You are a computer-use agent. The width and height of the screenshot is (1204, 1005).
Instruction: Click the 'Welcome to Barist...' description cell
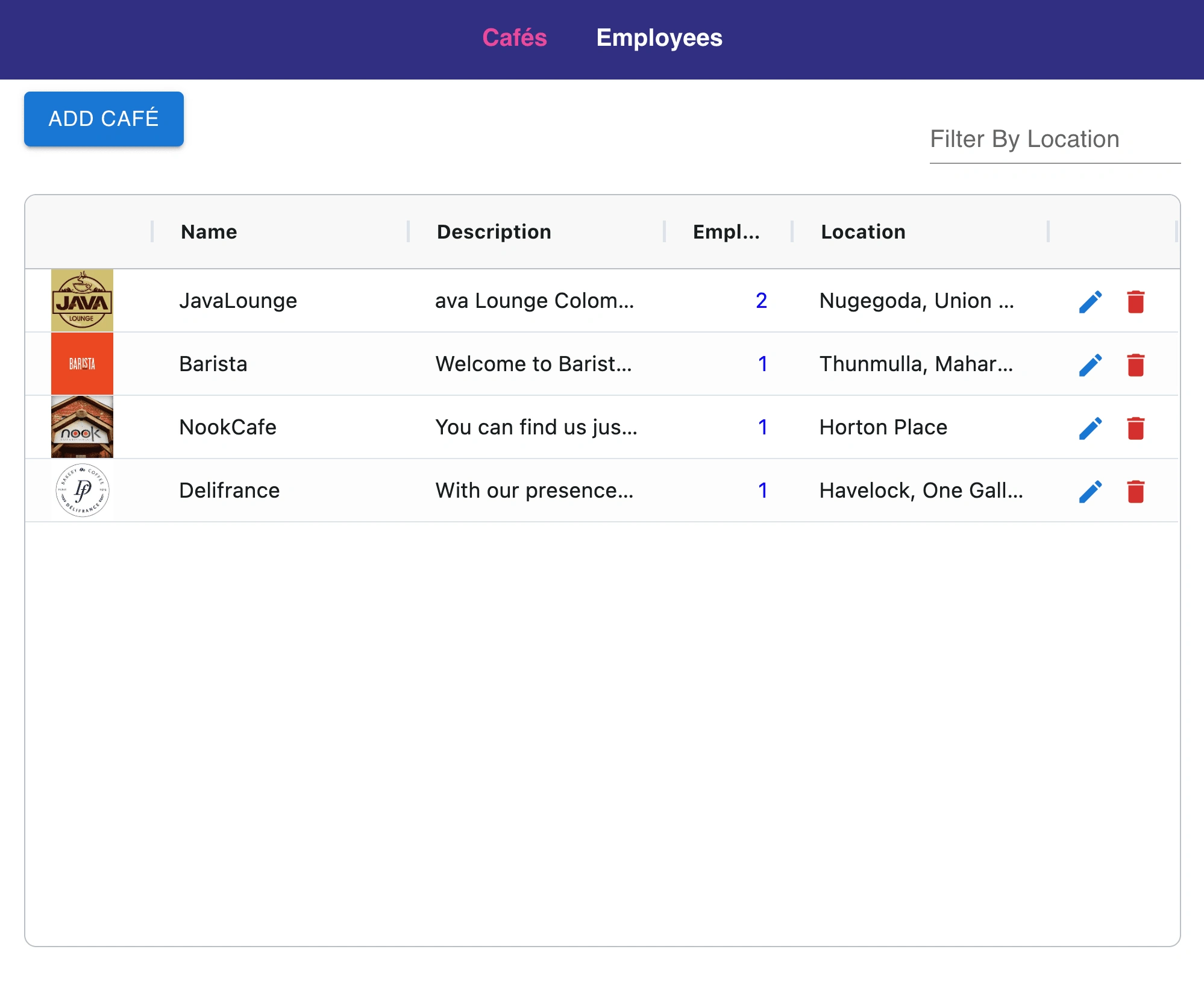pyautogui.click(x=534, y=364)
